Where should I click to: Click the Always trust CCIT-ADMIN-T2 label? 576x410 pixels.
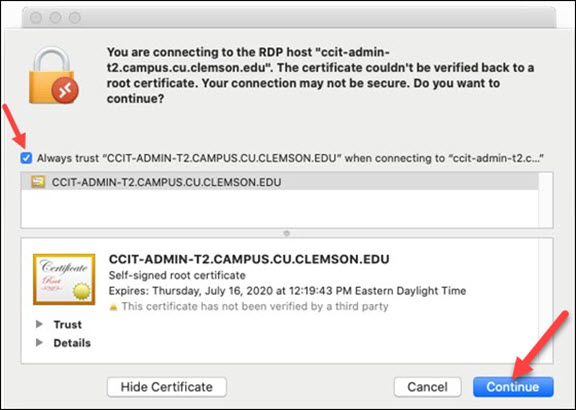coord(290,158)
